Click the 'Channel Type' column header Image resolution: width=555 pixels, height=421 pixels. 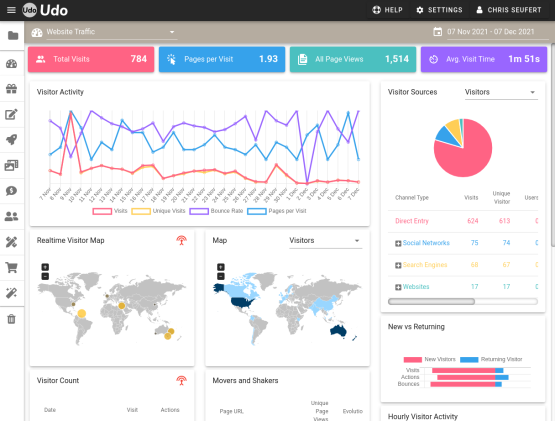[x=412, y=198]
